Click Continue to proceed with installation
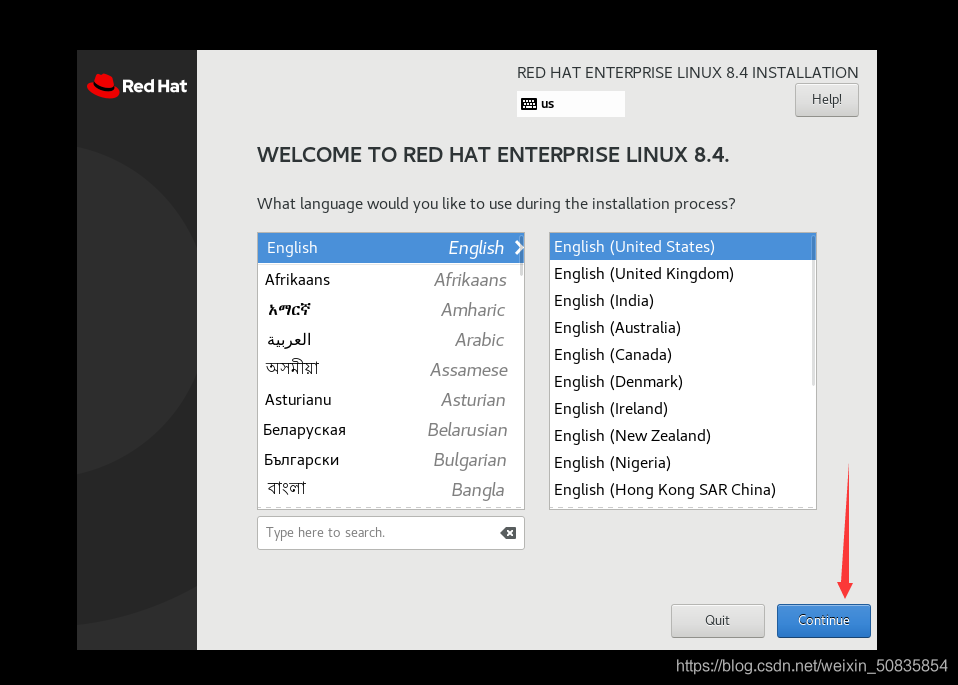958x685 pixels. [824, 621]
